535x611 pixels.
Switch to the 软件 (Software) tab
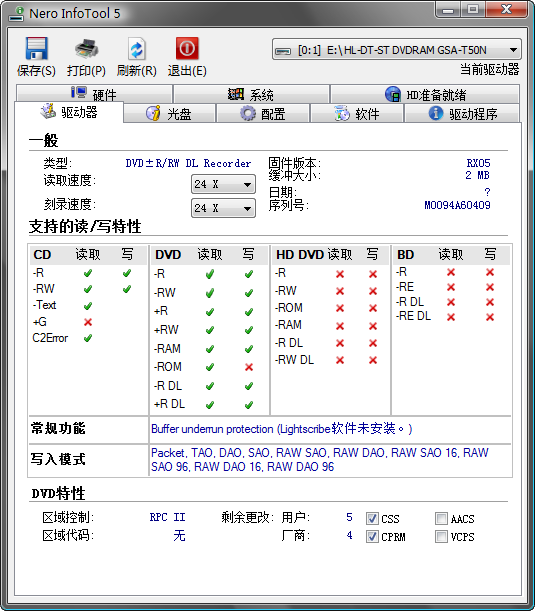tap(357, 113)
